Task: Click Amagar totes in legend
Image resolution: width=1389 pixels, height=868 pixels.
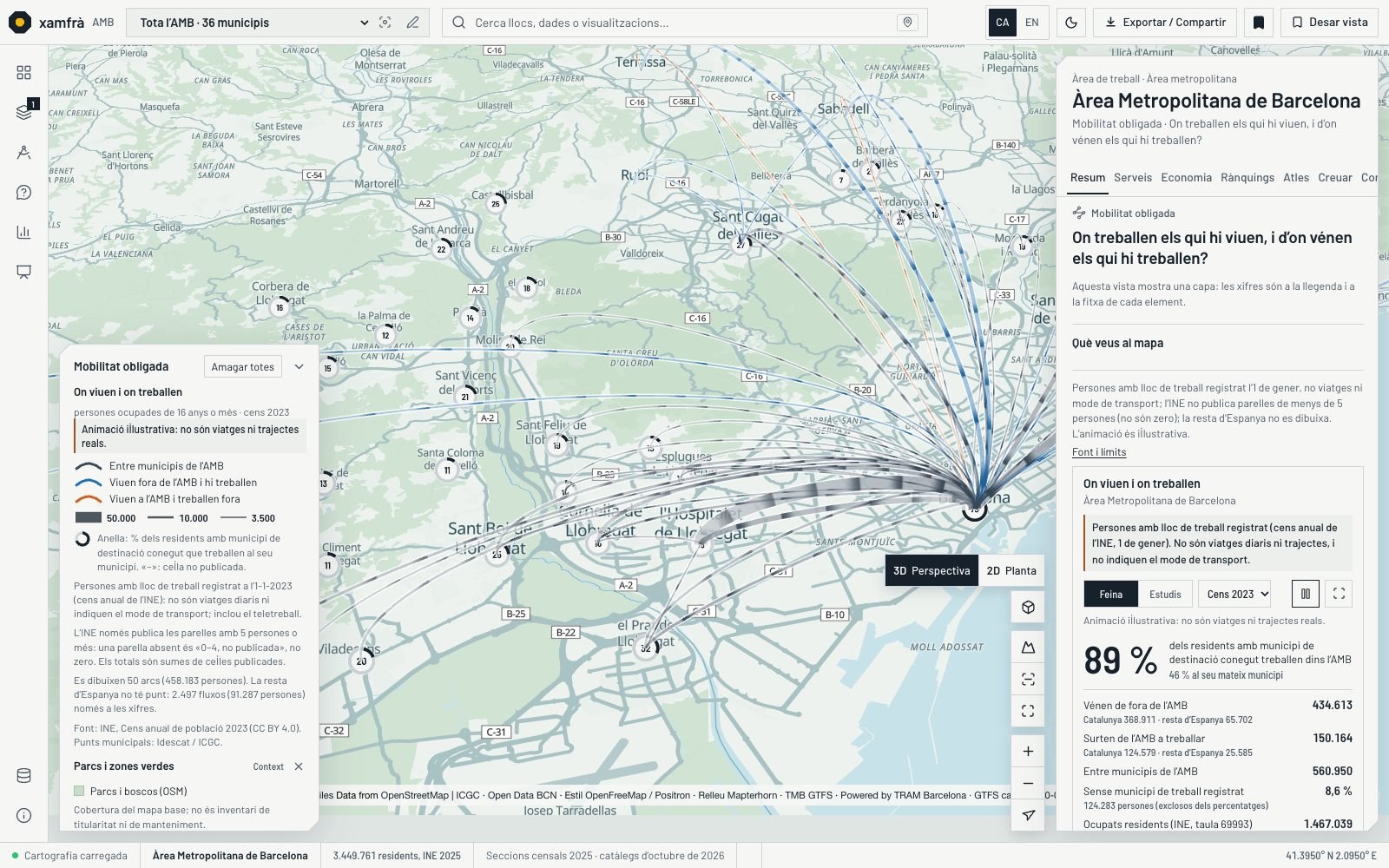Action: pyautogui.click(x=242, y=367)
